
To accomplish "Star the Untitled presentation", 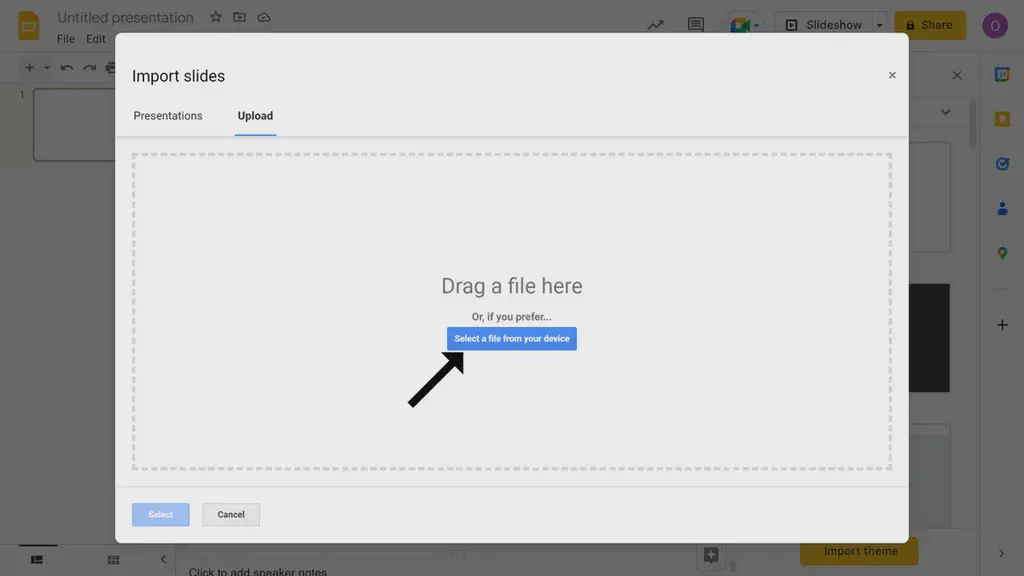I will (x=215, y=17).
